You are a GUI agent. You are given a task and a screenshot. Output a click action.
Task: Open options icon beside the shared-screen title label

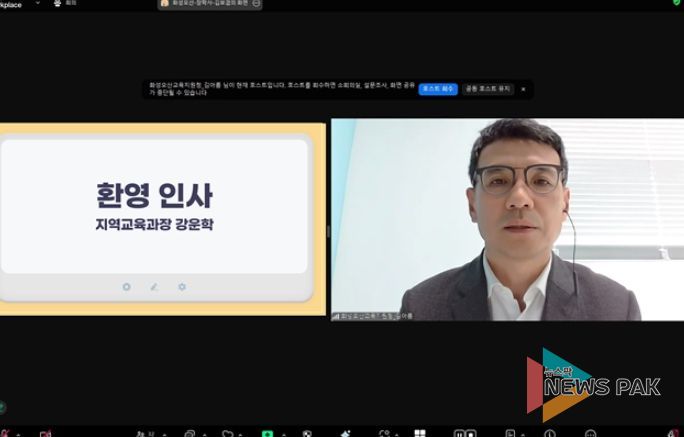pyautogui.click(x=256, y=3)
